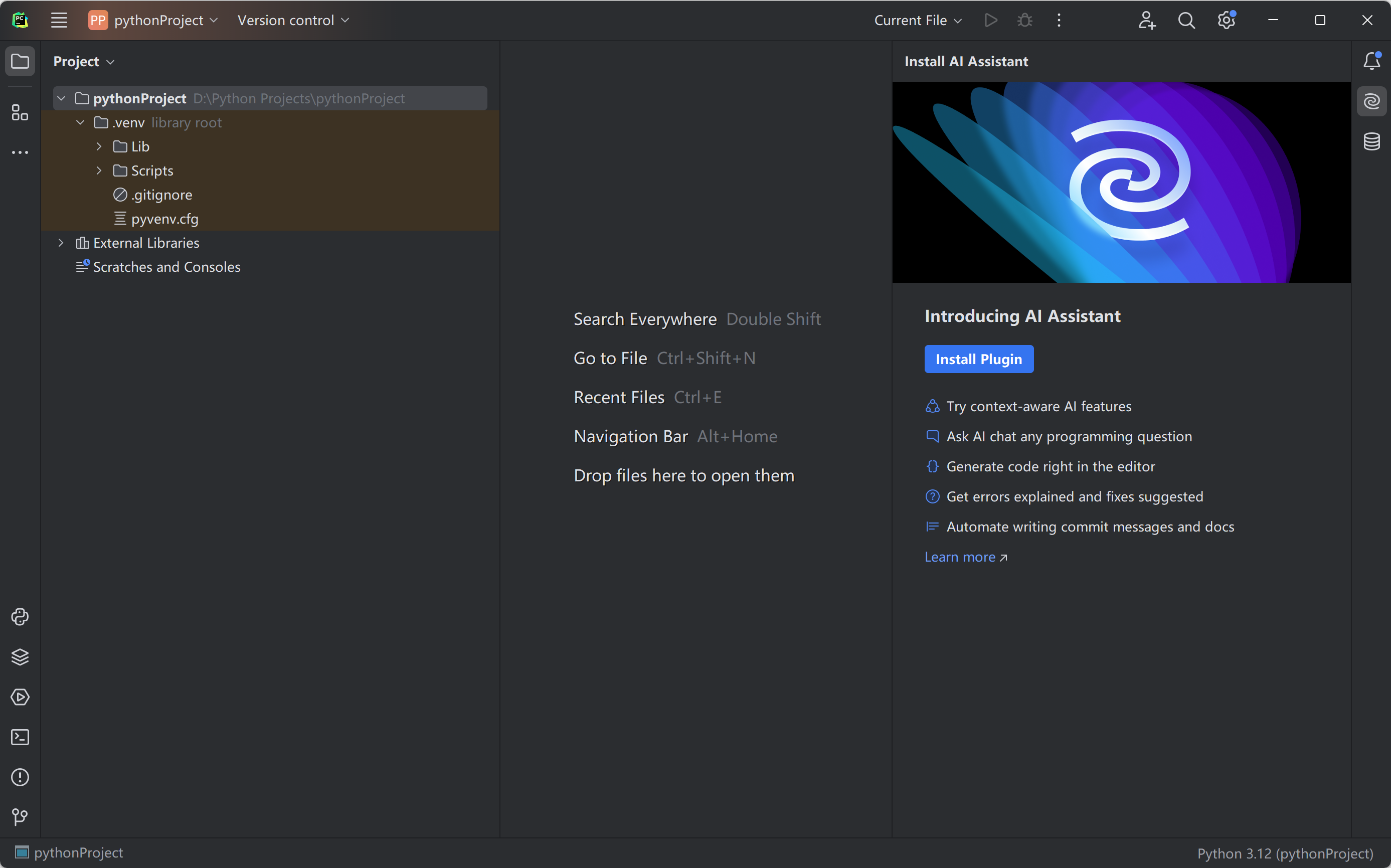The image size is (1391, 868).
Task: Expand External Libraries node arrow
Action: click(x=62, y=243)
